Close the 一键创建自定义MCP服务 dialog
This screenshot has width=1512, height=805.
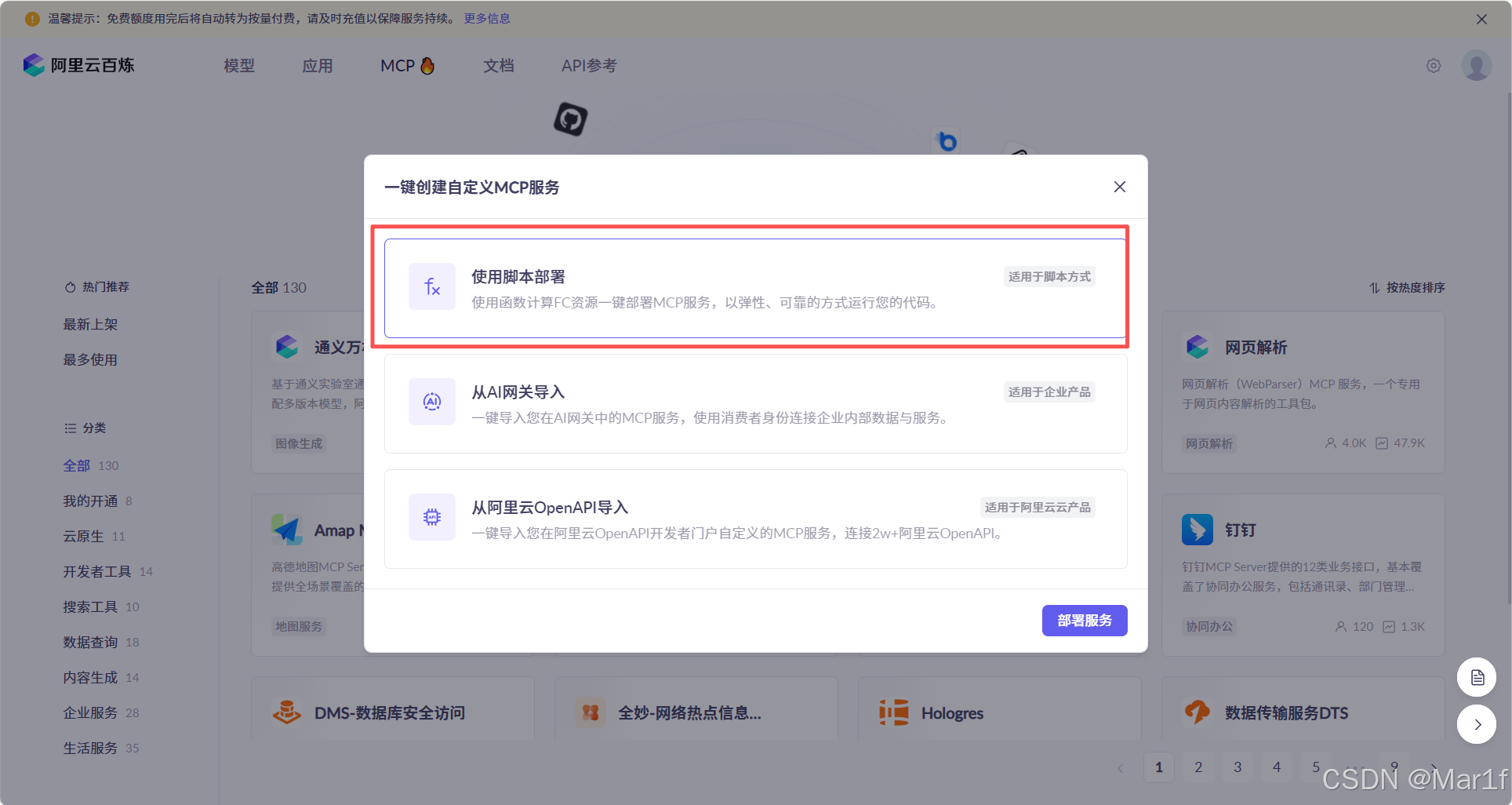pyautogui.click(x=1120, y=187)
